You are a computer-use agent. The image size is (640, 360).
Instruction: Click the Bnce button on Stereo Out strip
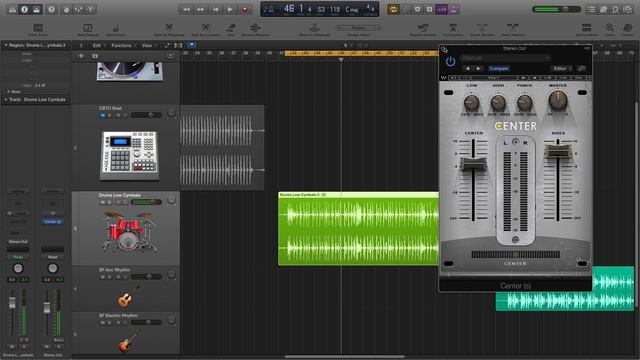click(x=59, y=340)
